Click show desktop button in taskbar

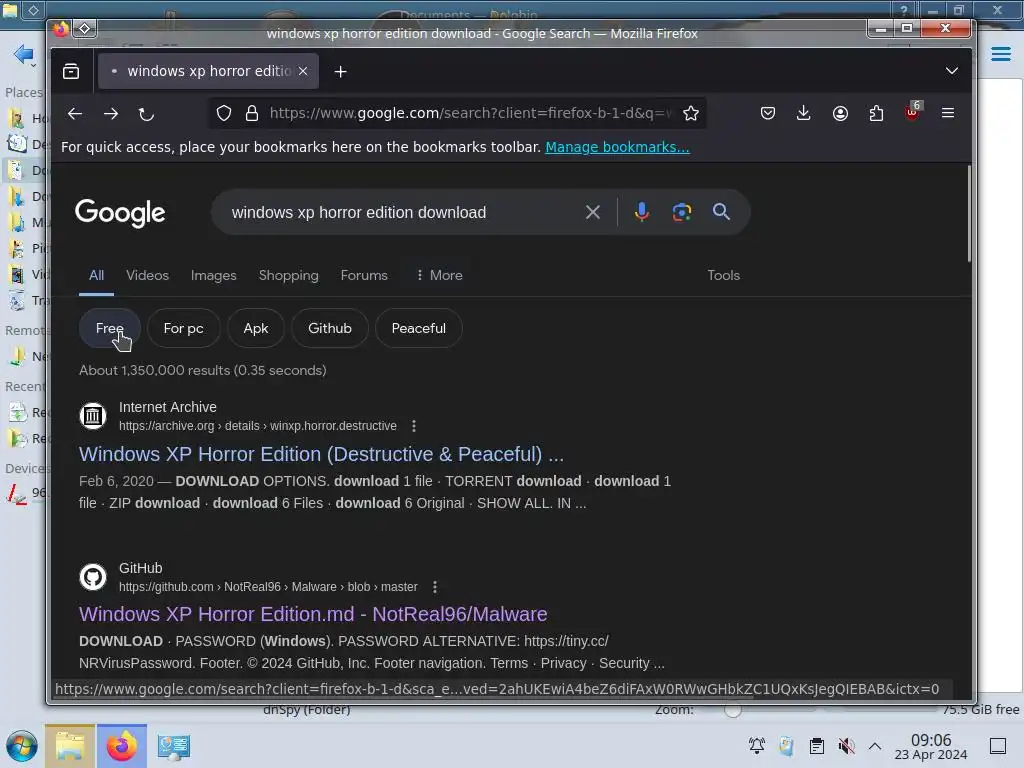998,746
